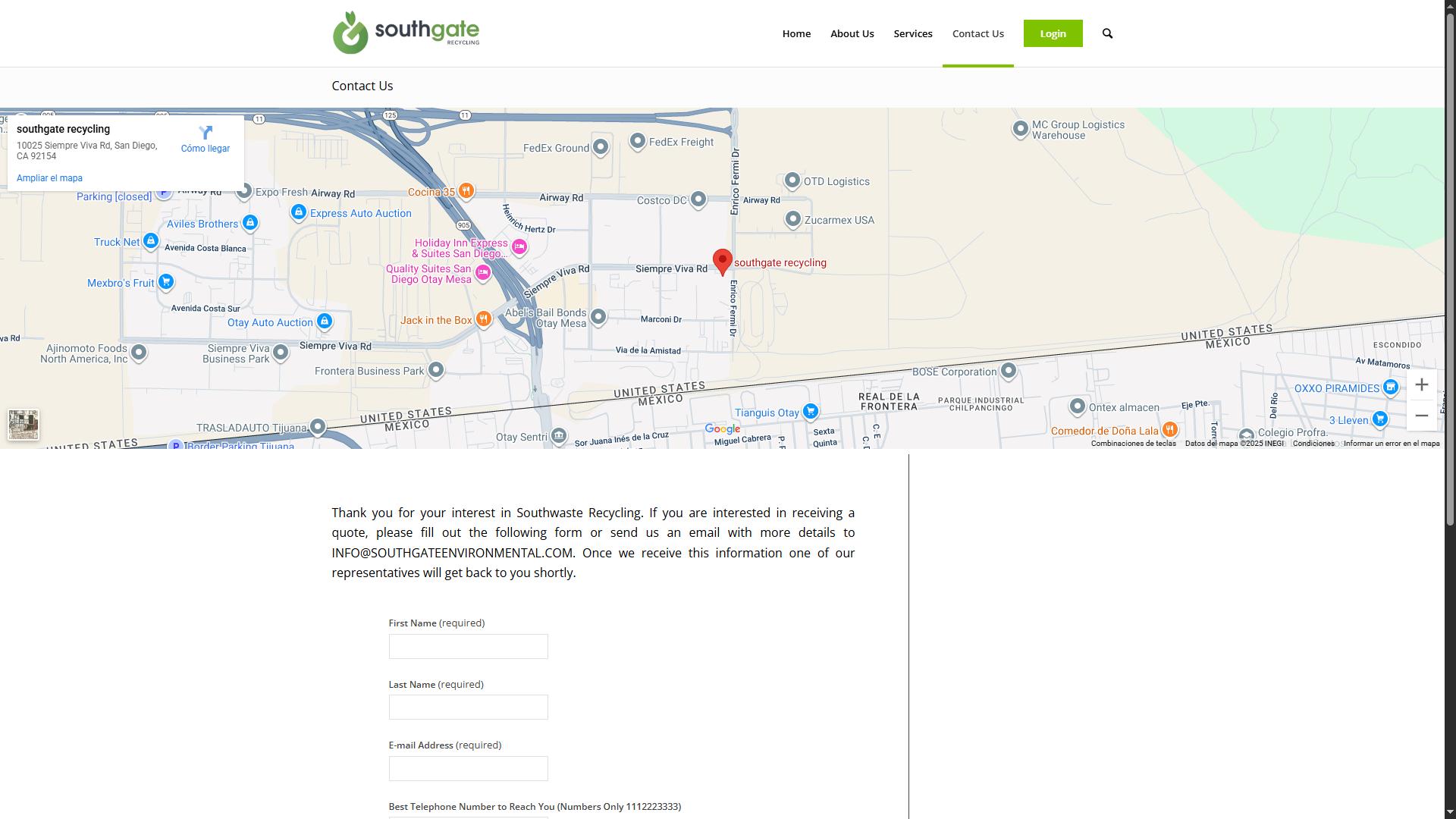Click the Costco DC map marker

click(698, 199)
